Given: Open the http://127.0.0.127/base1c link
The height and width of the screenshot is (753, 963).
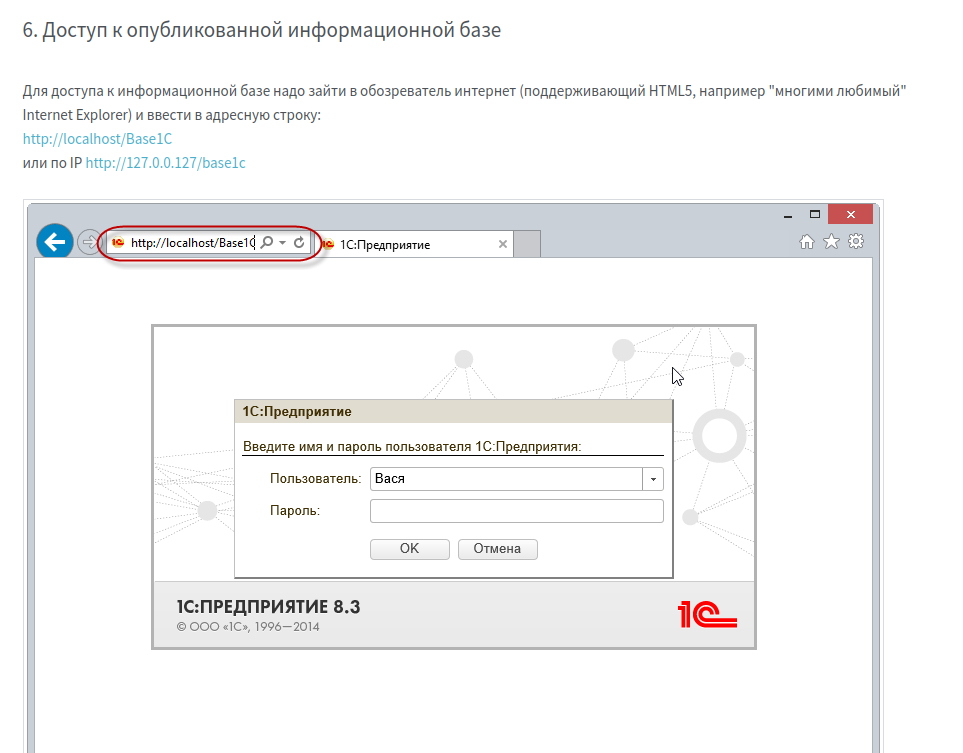Looking at the screenshot, I should pyautogui.click(x=165, y=163).
